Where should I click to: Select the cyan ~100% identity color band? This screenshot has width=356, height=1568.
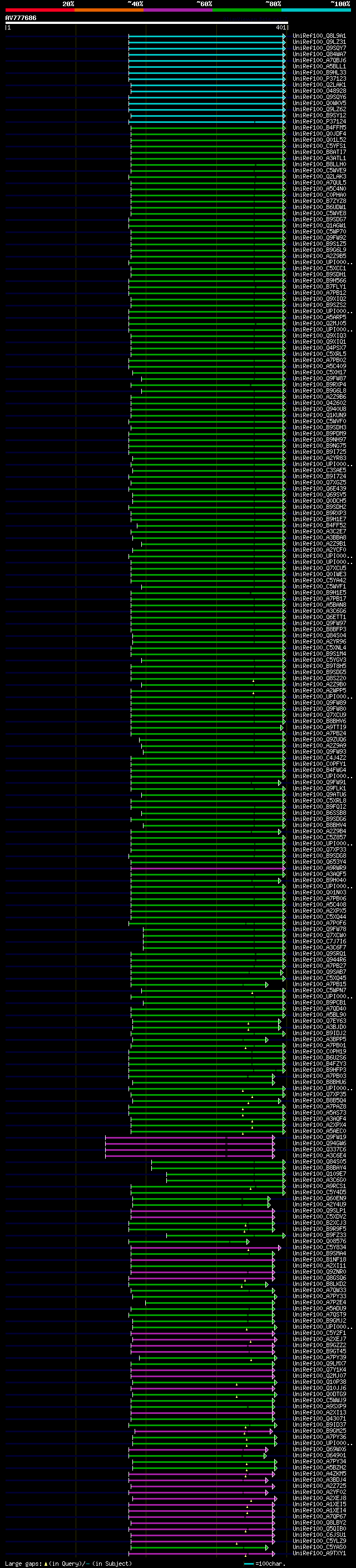(x=317, y=10)
